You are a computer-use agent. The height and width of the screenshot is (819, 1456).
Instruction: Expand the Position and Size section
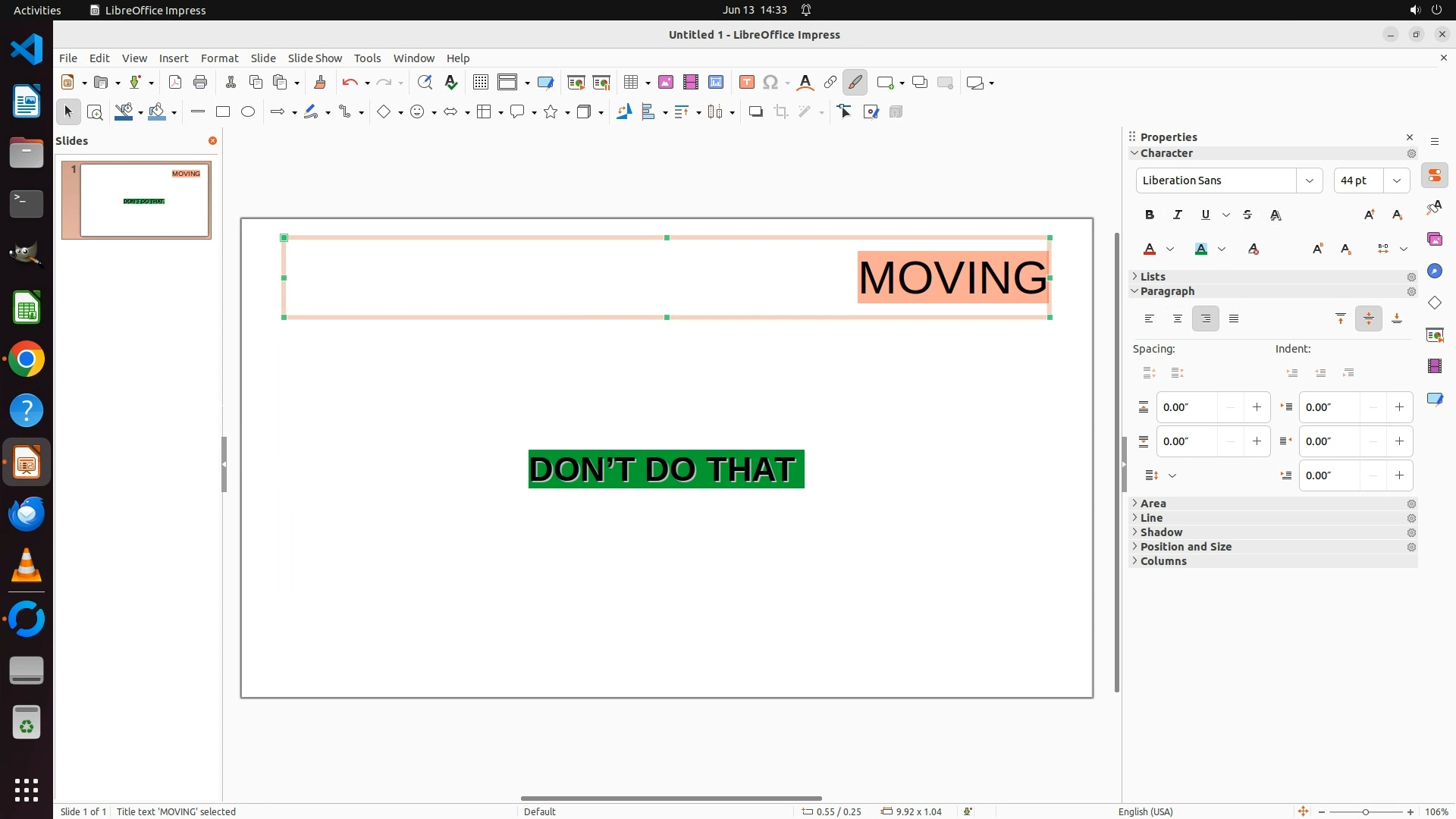[1185, 547]
